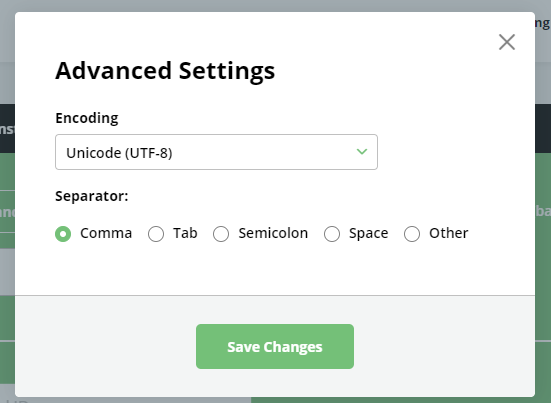Image resolution: width=551 pixels, height=403 pixels.
Task: Click the green chevron in Encoding field
Action: coord(362,151)
